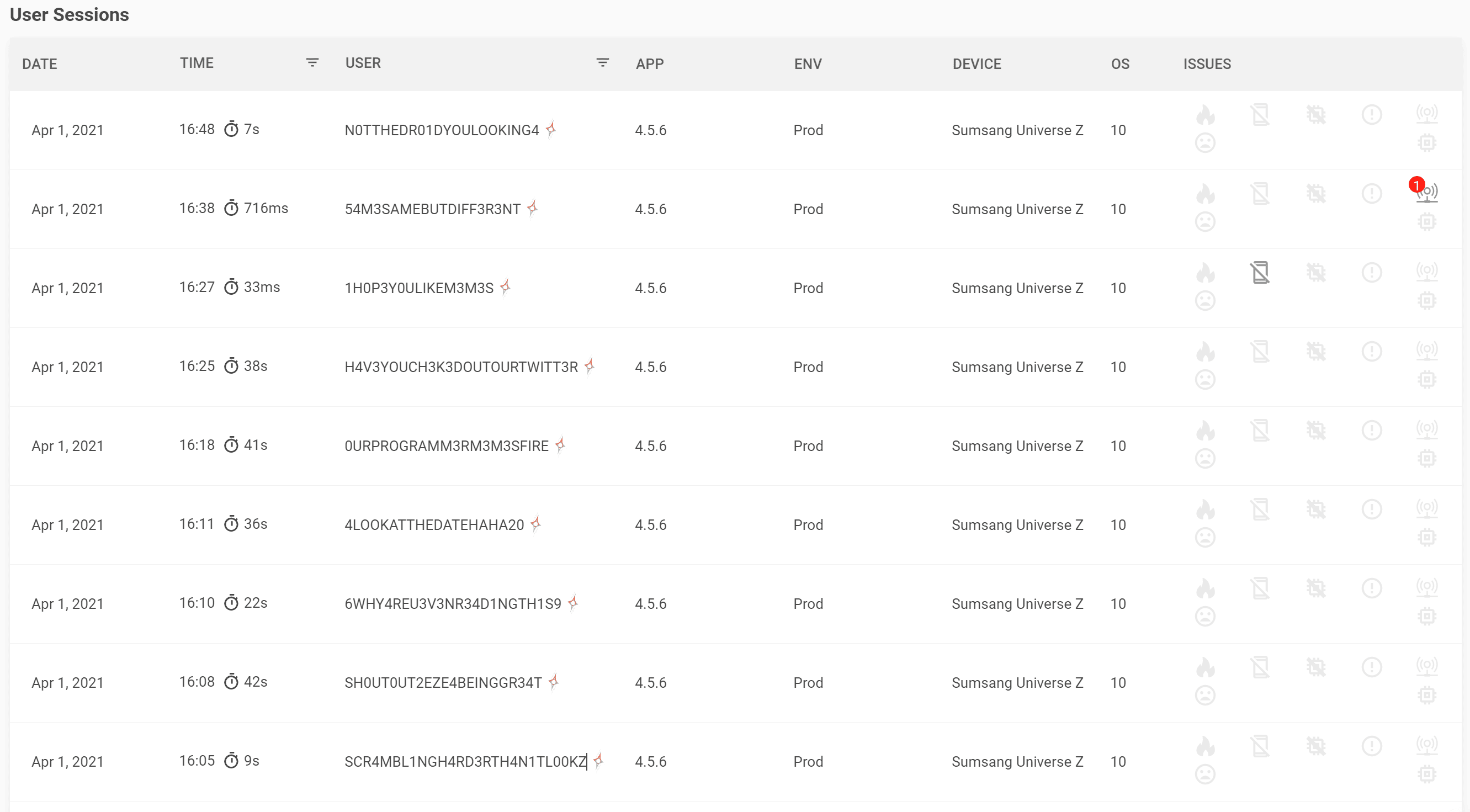The width and height of the screenshot is (1470, 812).
Task: Click the time 16:11 cell
Action: (x=197, y=524)
